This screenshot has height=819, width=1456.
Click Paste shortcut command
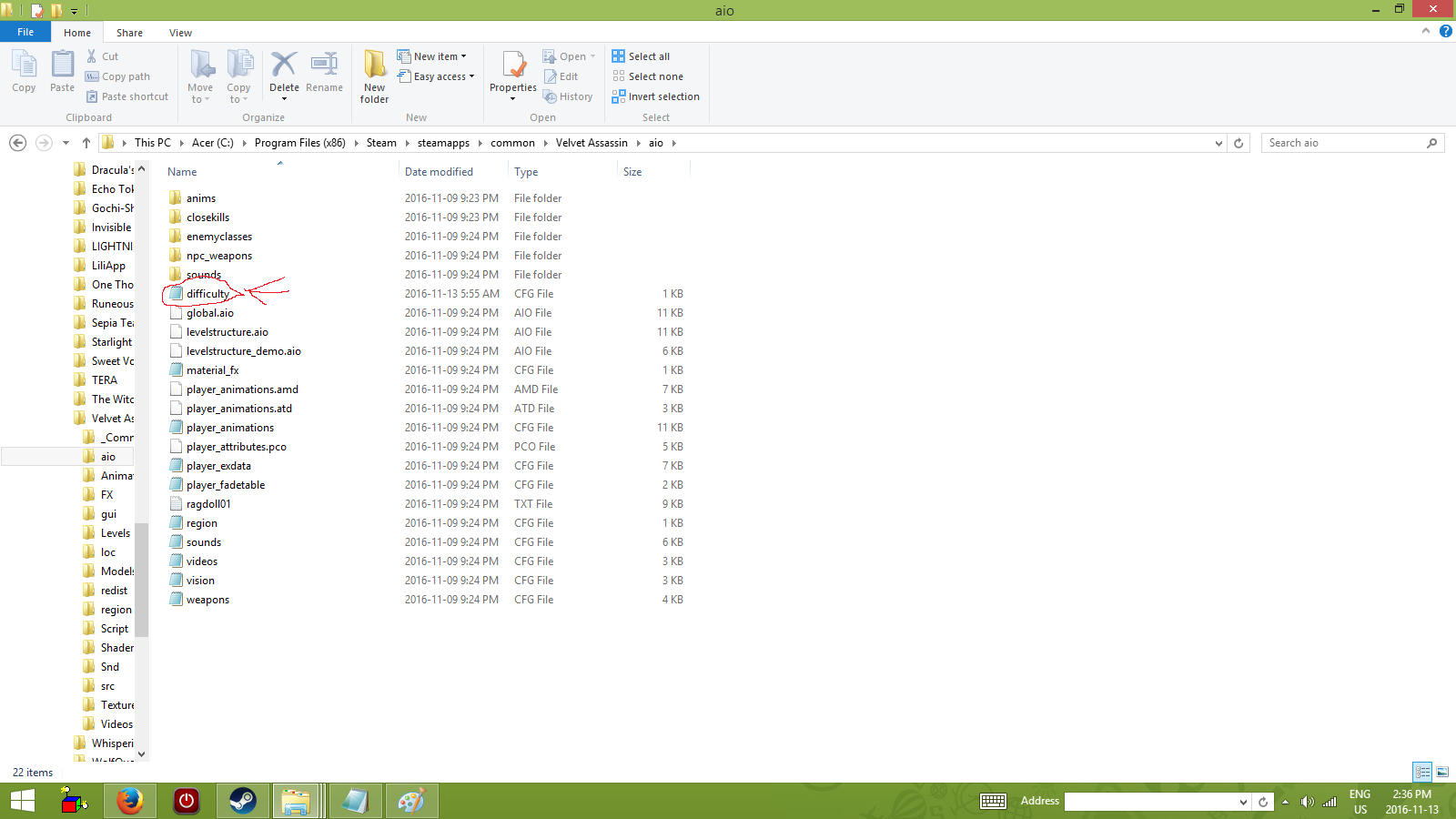coord(126,96)
